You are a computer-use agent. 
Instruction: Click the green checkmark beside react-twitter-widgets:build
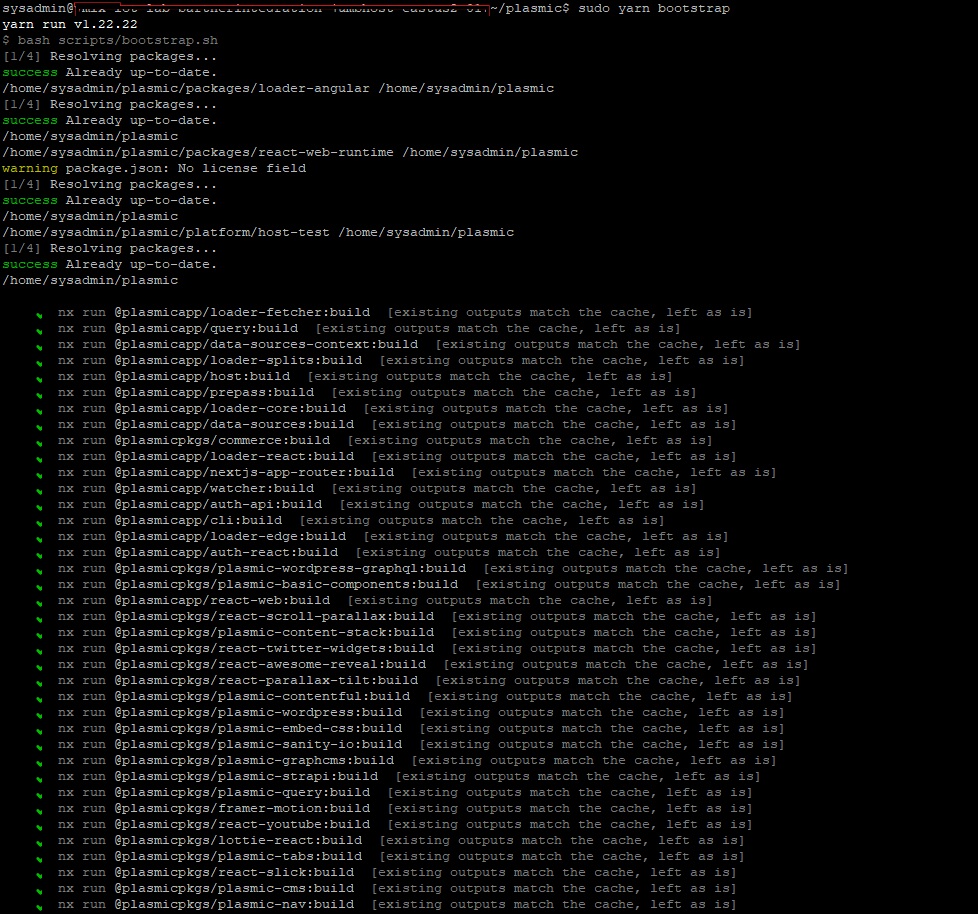coord(39,650)
